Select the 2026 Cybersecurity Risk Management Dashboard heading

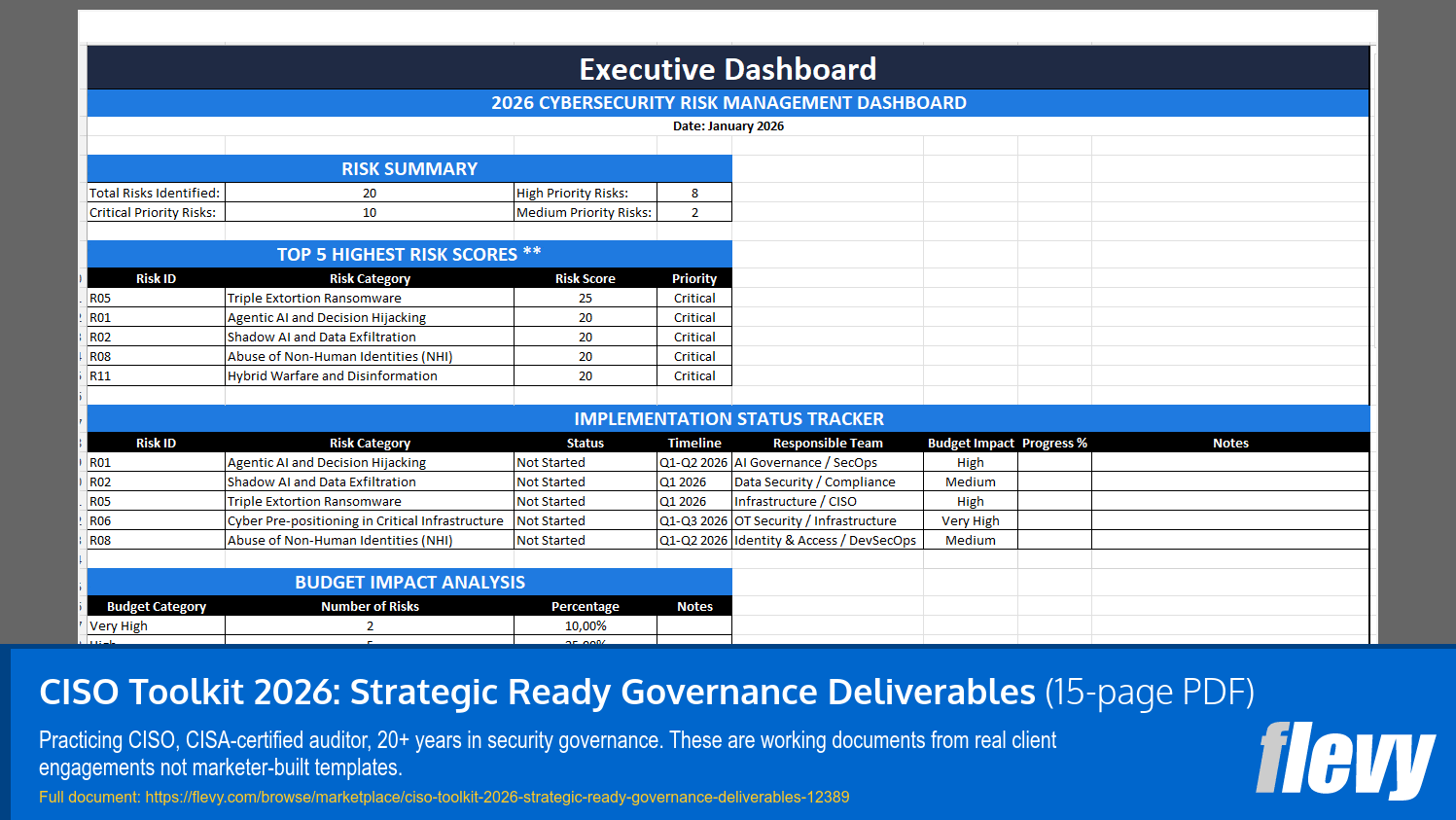[728, 103]
